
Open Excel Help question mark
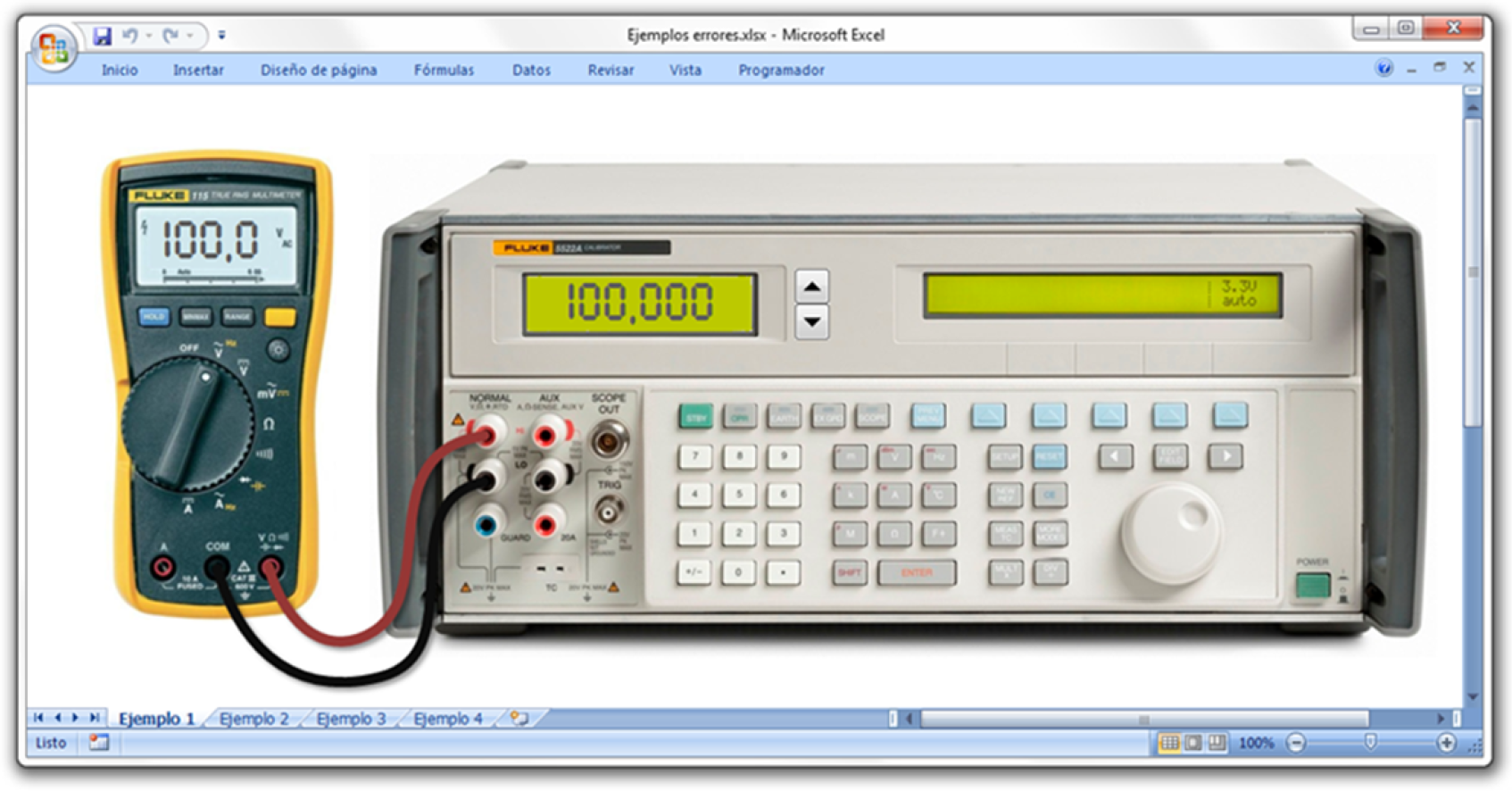(1383, 68)
